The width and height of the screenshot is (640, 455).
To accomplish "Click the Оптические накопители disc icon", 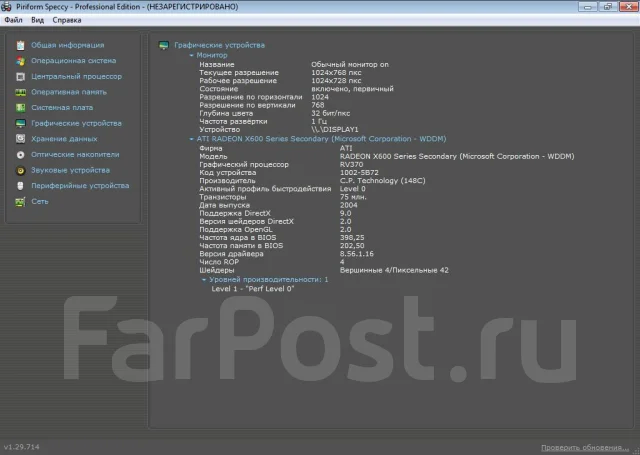I will pos(20,155).
